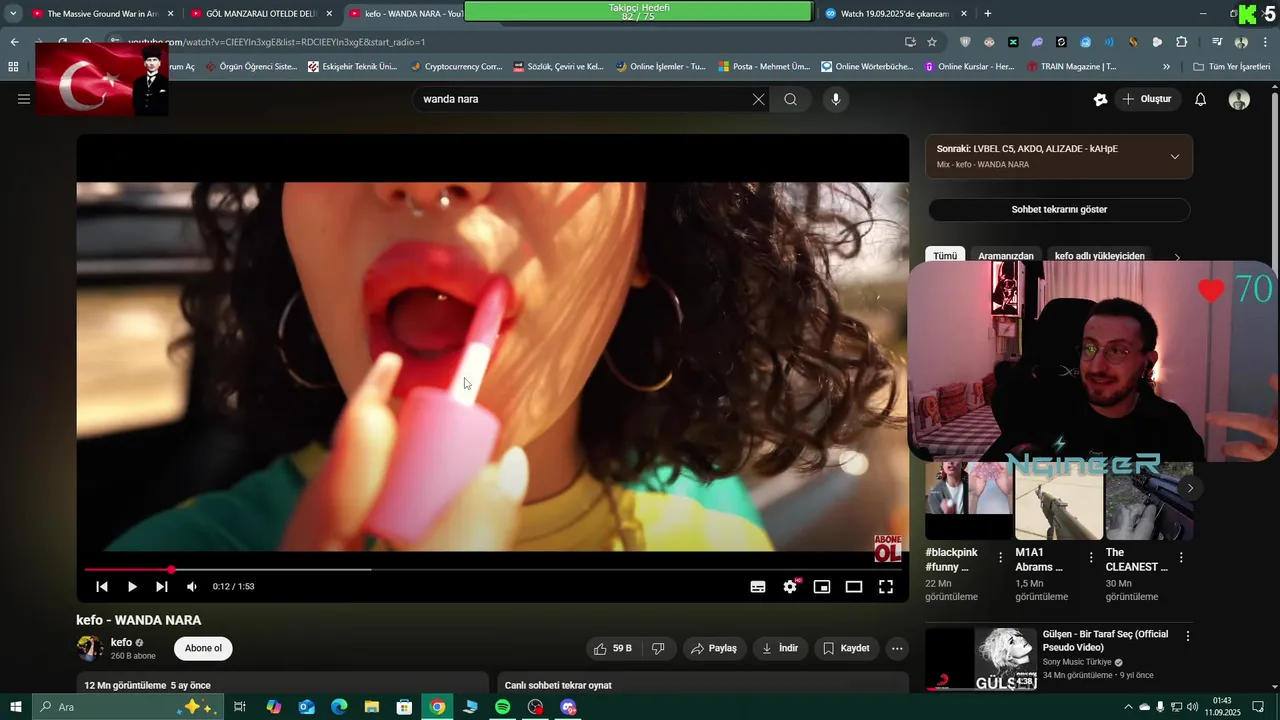Open media controls icon in Chrome toolbar
1280x720 pixels.
(x=1217, y=42)
